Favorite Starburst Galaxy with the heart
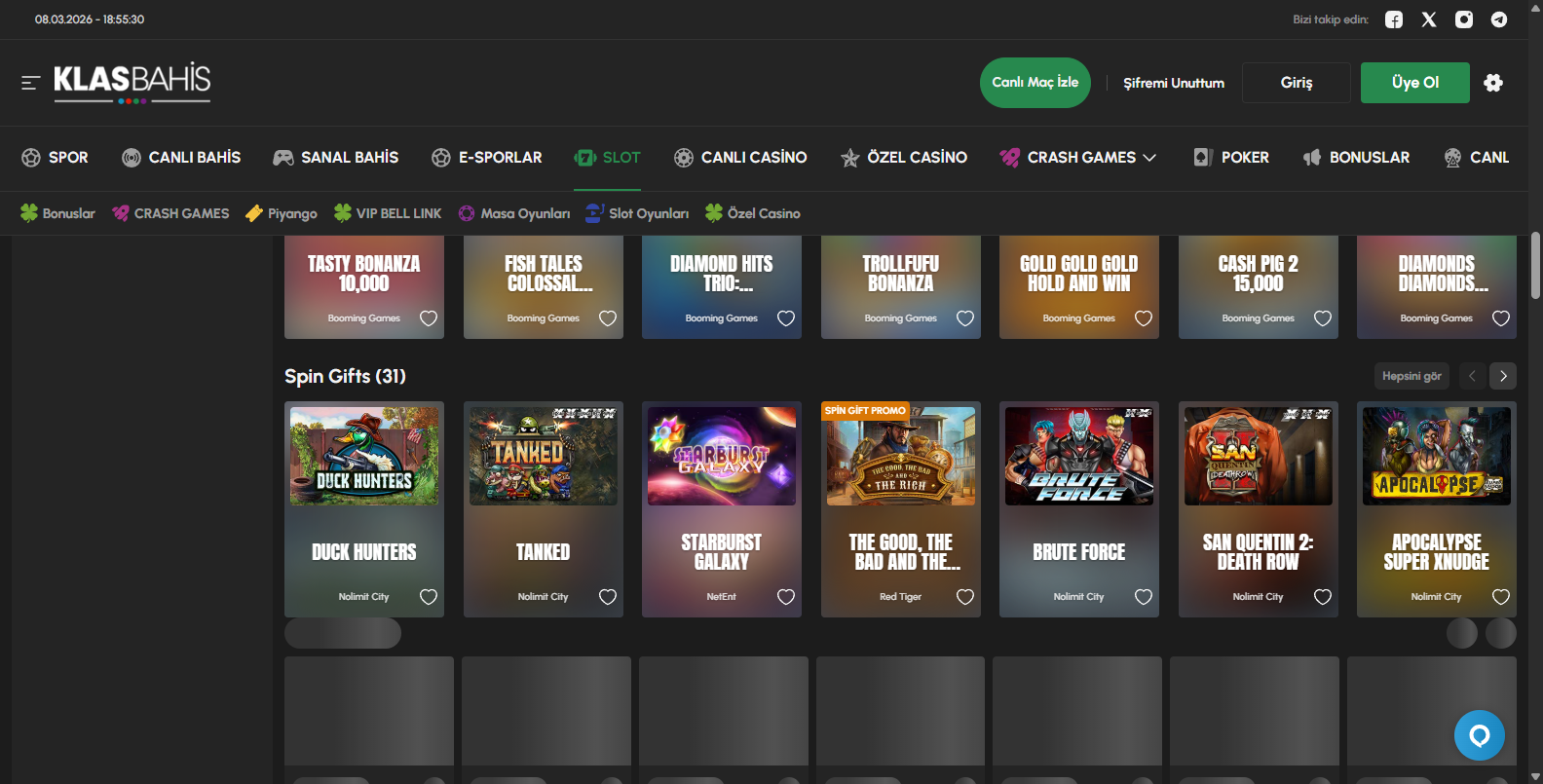This screenshot has width=1543, height=784. point(786,597)
